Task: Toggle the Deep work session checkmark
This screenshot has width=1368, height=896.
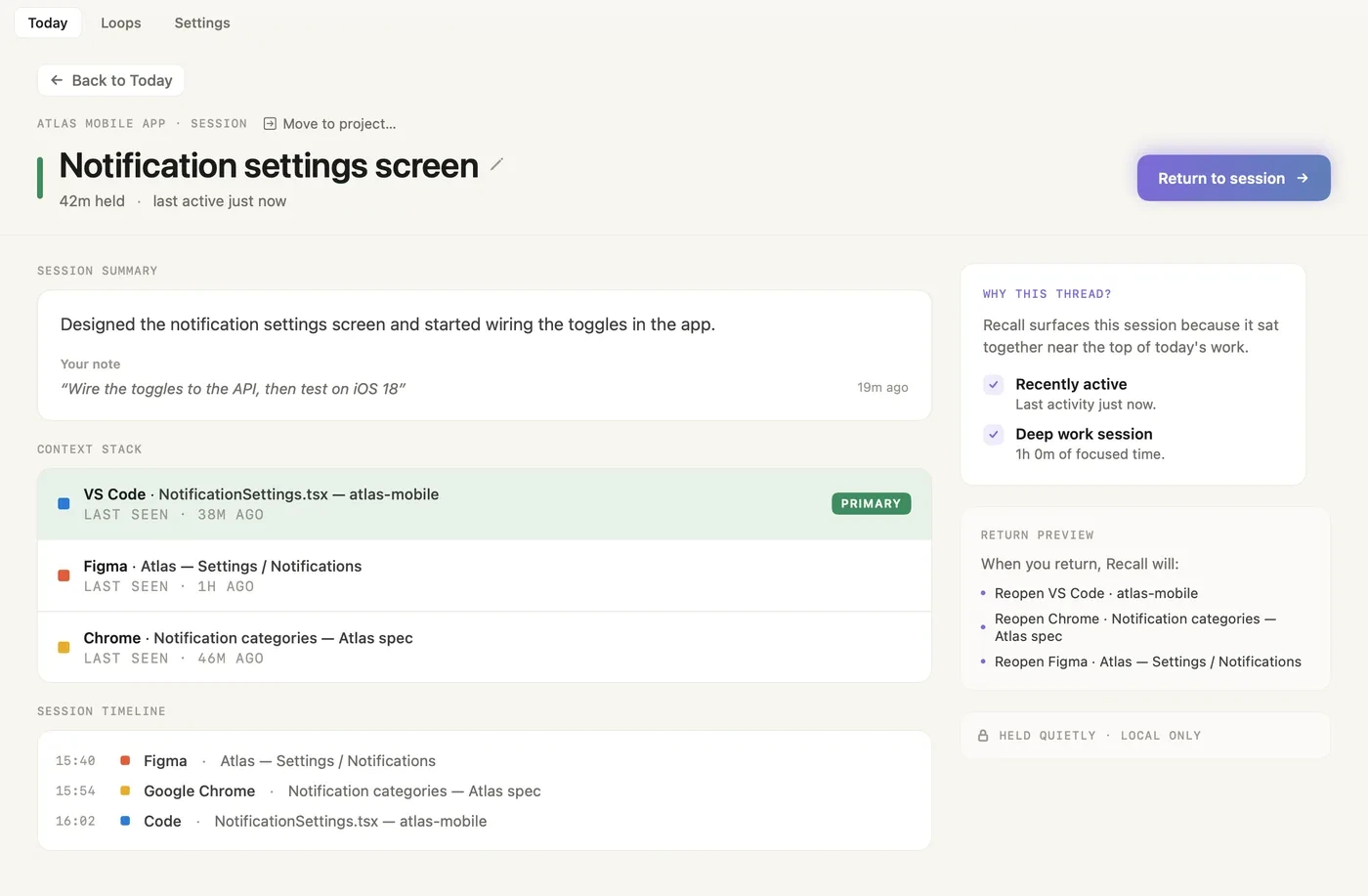Action: coord(994,434)
